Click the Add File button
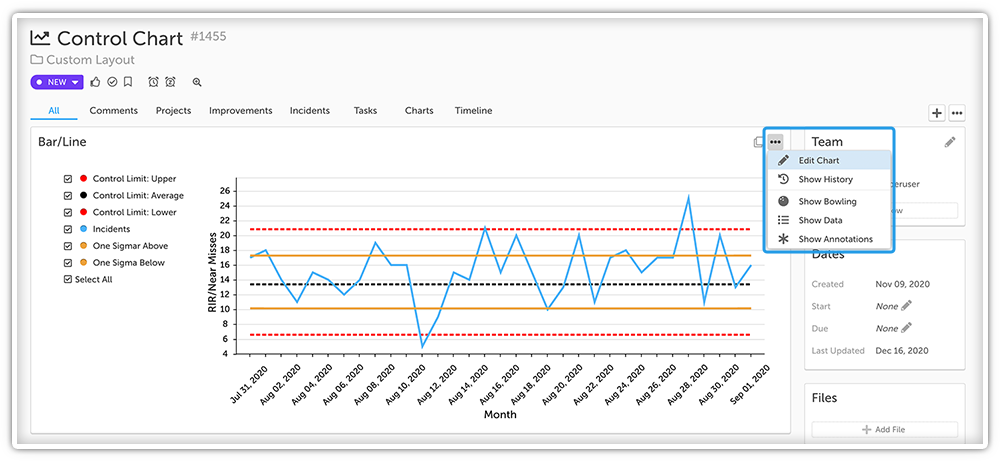1000x463 pixels. pos(885,430)
